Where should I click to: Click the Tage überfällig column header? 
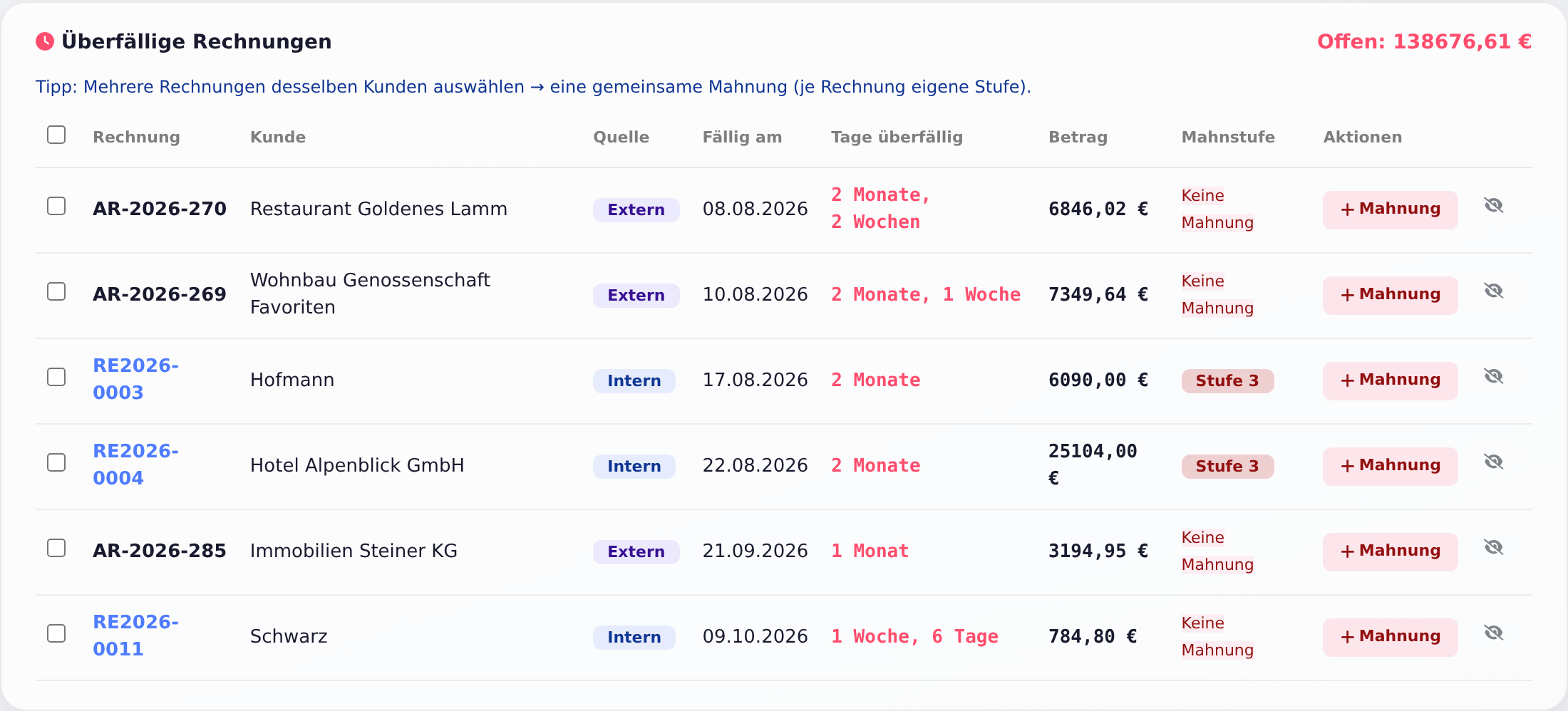pos(897,137)
